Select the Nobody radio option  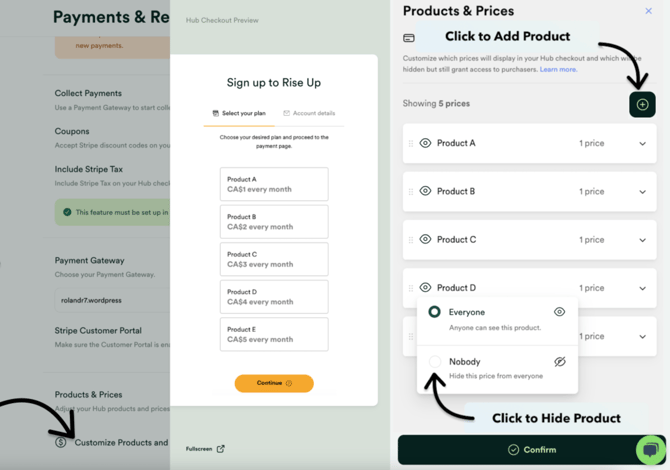point(435,361)
